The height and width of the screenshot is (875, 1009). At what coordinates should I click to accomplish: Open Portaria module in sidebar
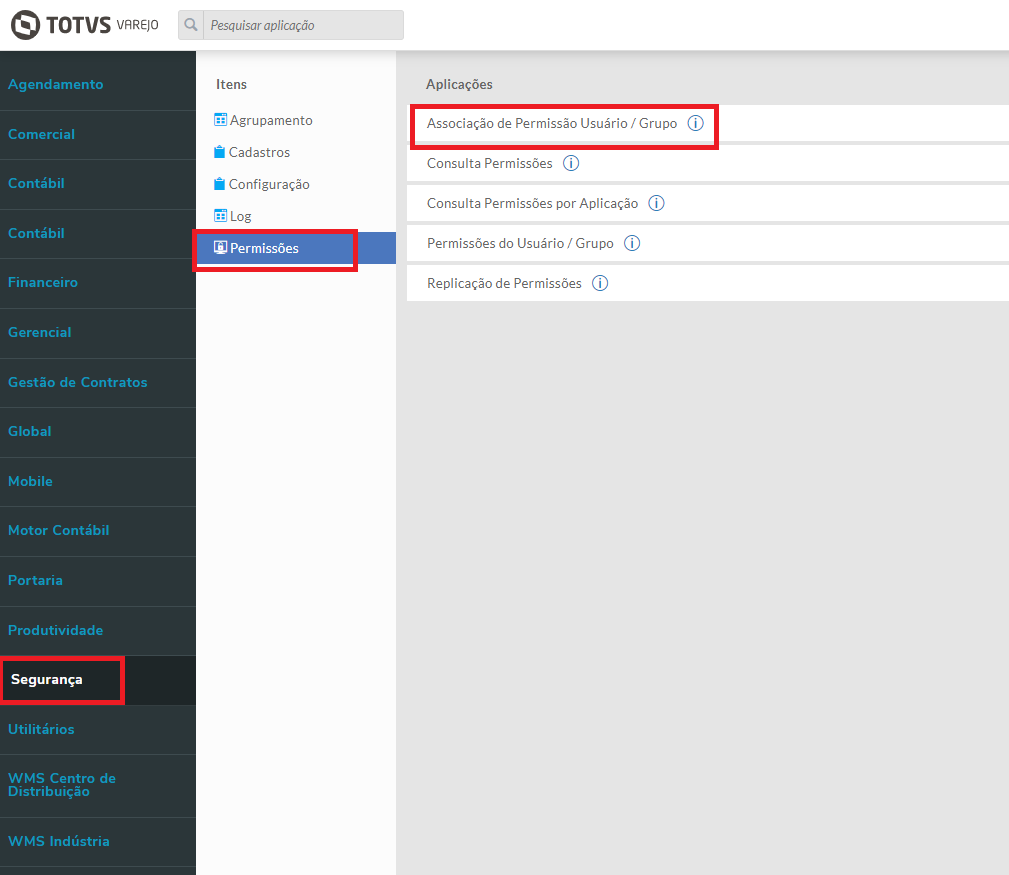98,581
